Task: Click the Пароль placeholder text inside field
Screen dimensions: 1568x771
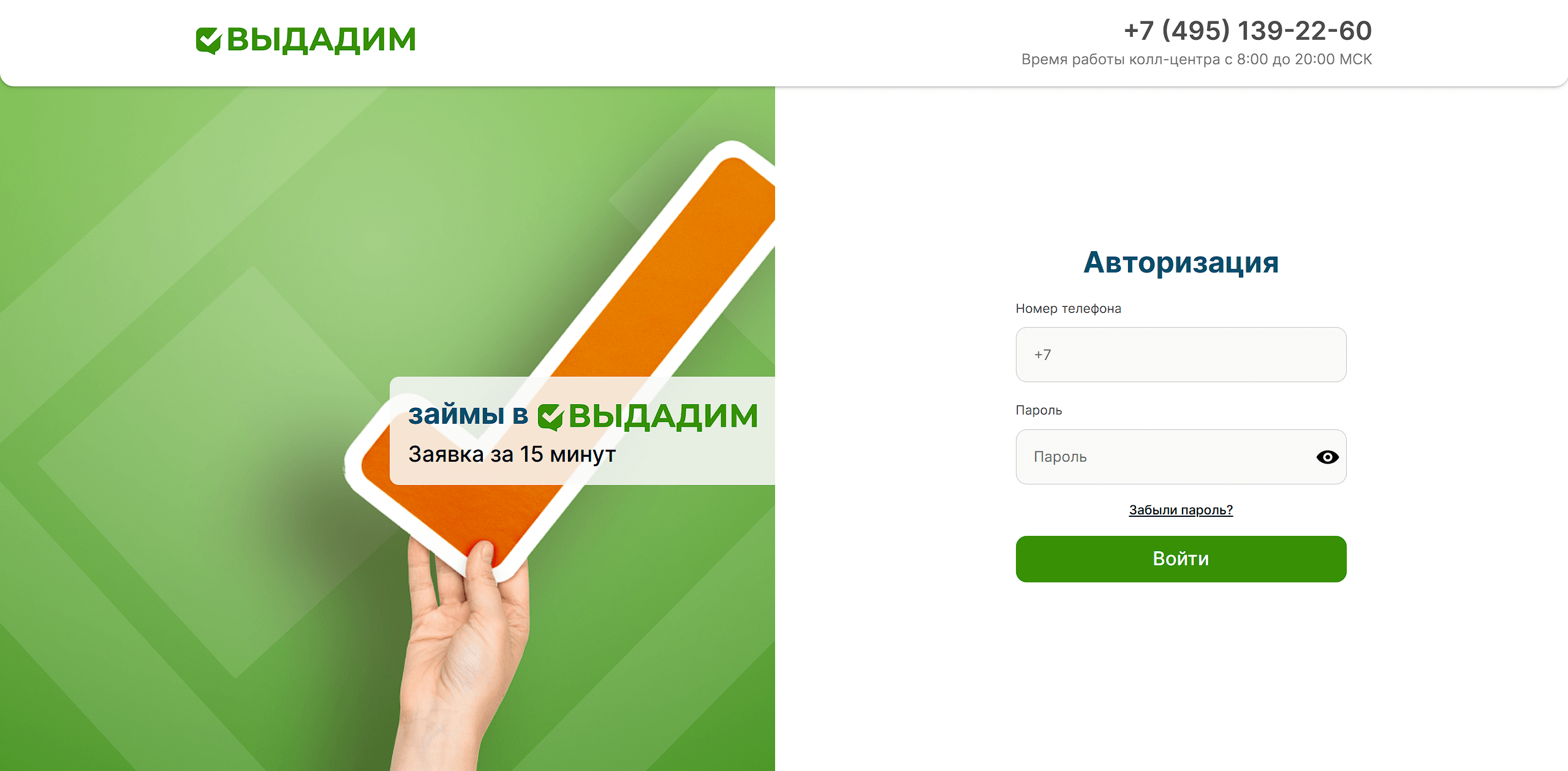Action: tap(1060, 457)
